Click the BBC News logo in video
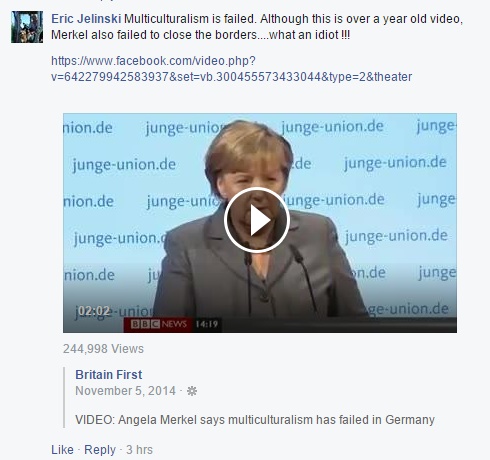The image size is (490, 460). 158,324
